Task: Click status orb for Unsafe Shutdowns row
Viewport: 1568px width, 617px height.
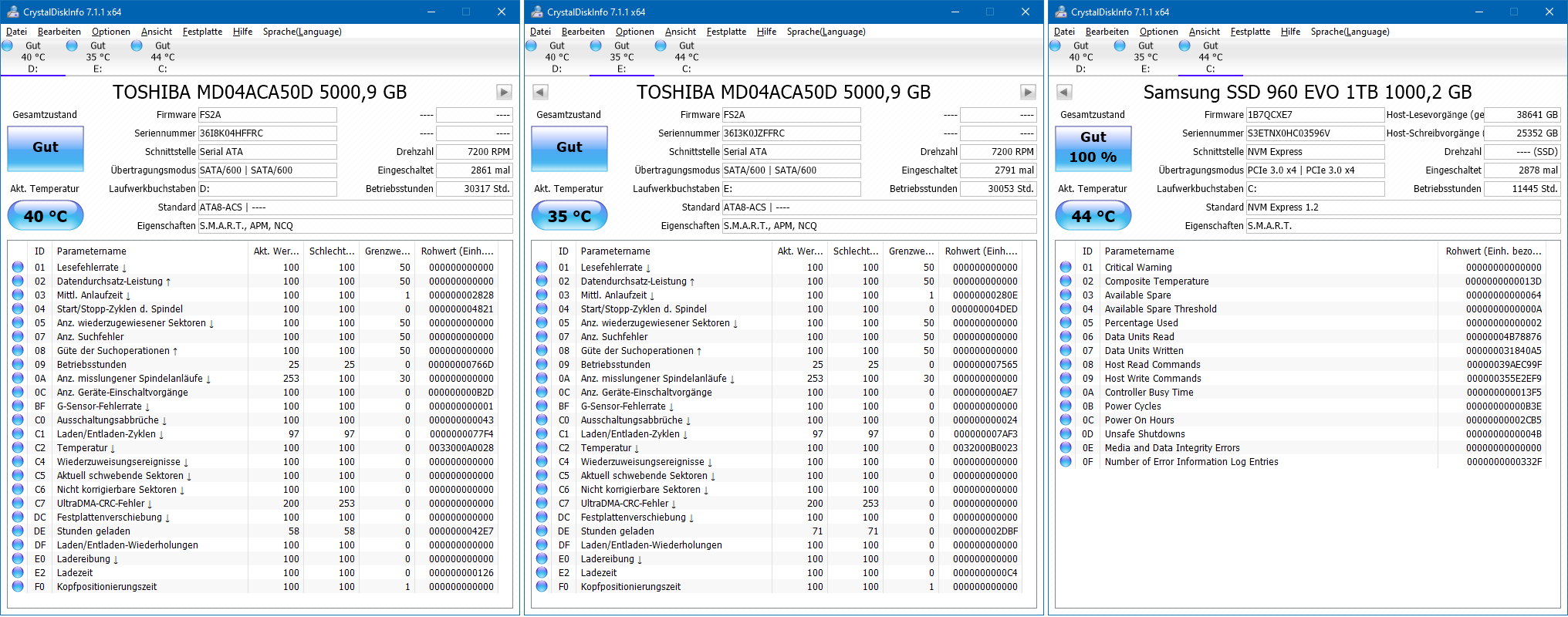Action: pos(1066,434)
